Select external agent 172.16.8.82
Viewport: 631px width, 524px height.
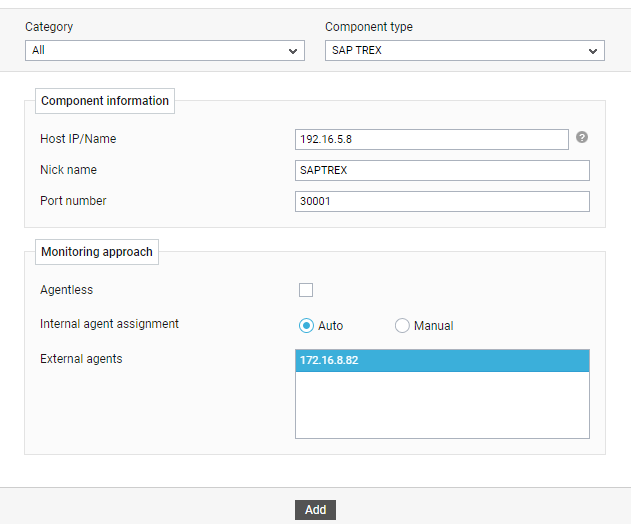(x=442, y=360)
